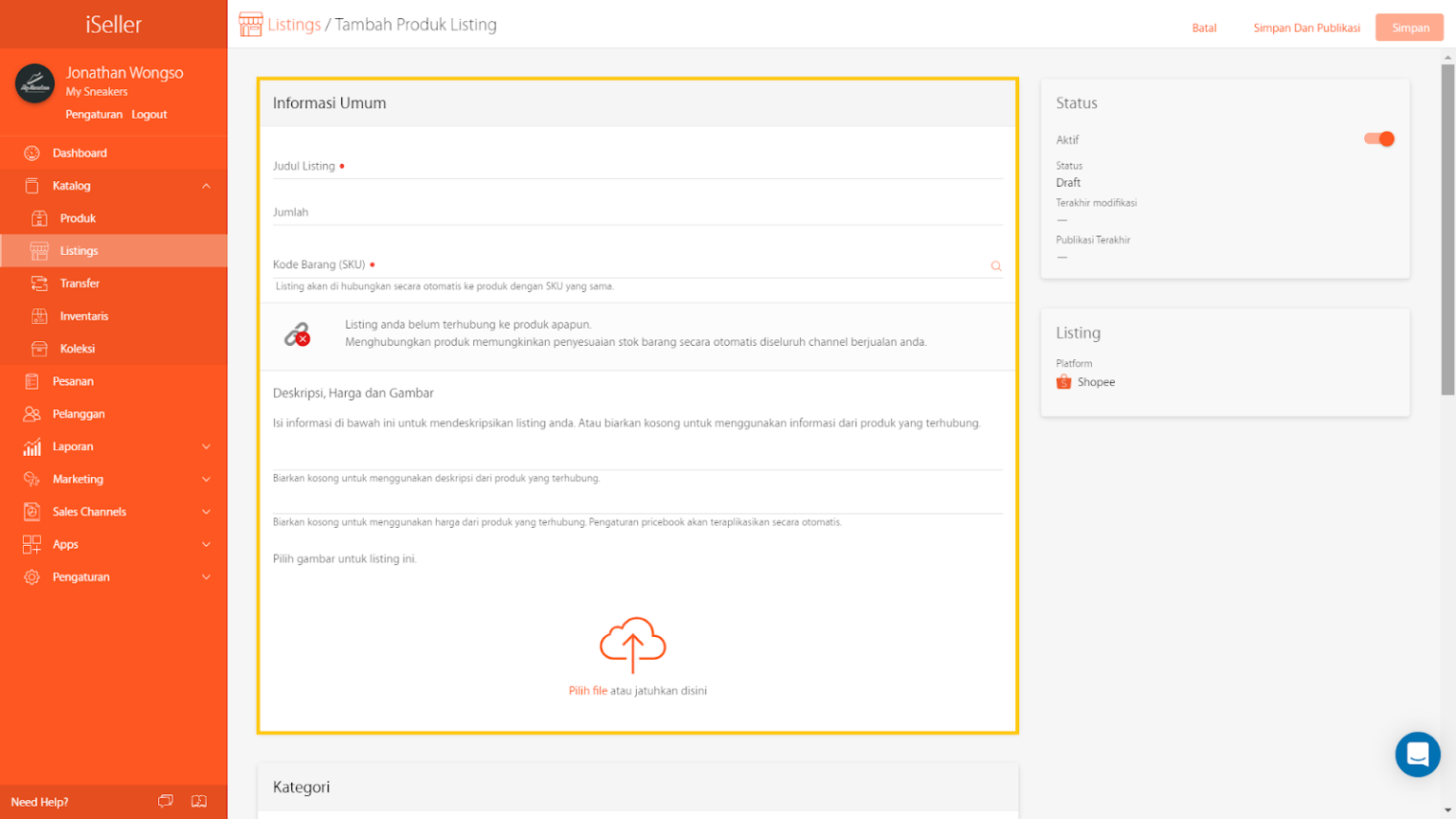
Task: Open the Pelanggan page
Action: (79, 413)
